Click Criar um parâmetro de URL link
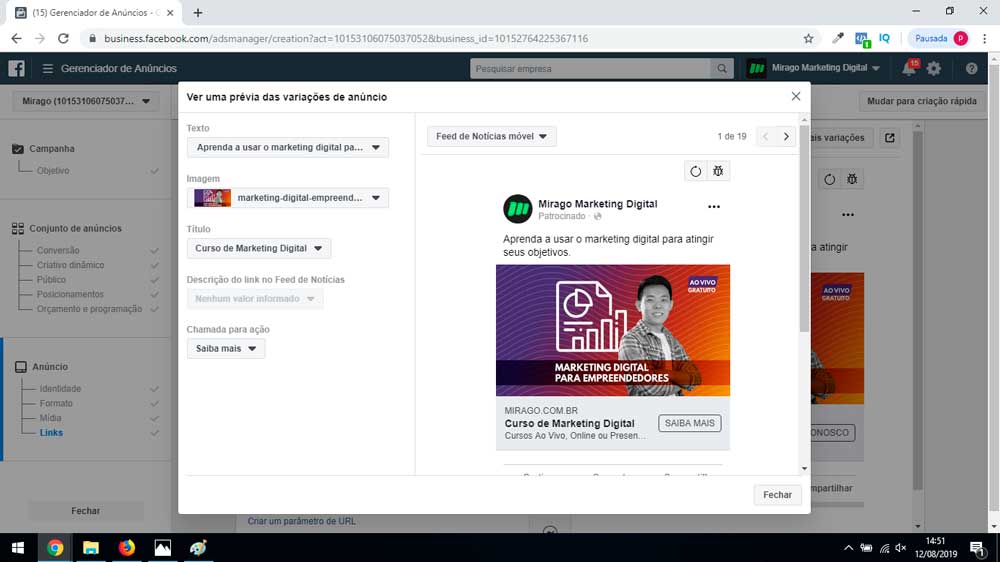 click(302, 521)
